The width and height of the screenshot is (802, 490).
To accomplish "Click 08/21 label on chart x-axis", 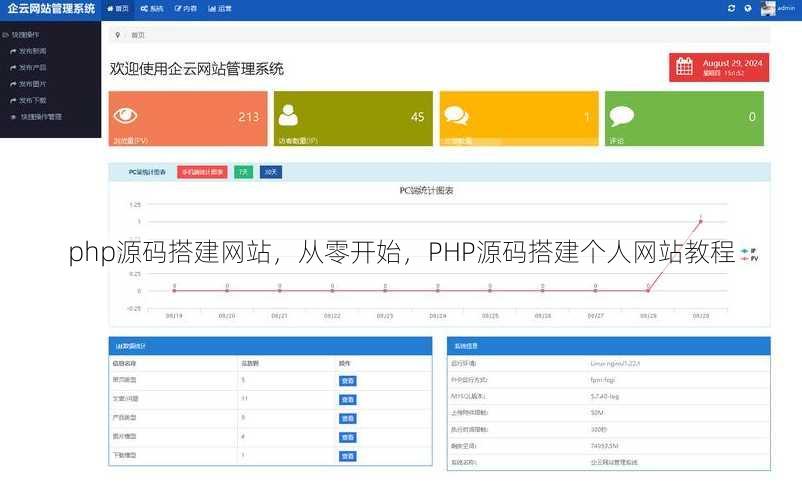I will coord(279,316).
